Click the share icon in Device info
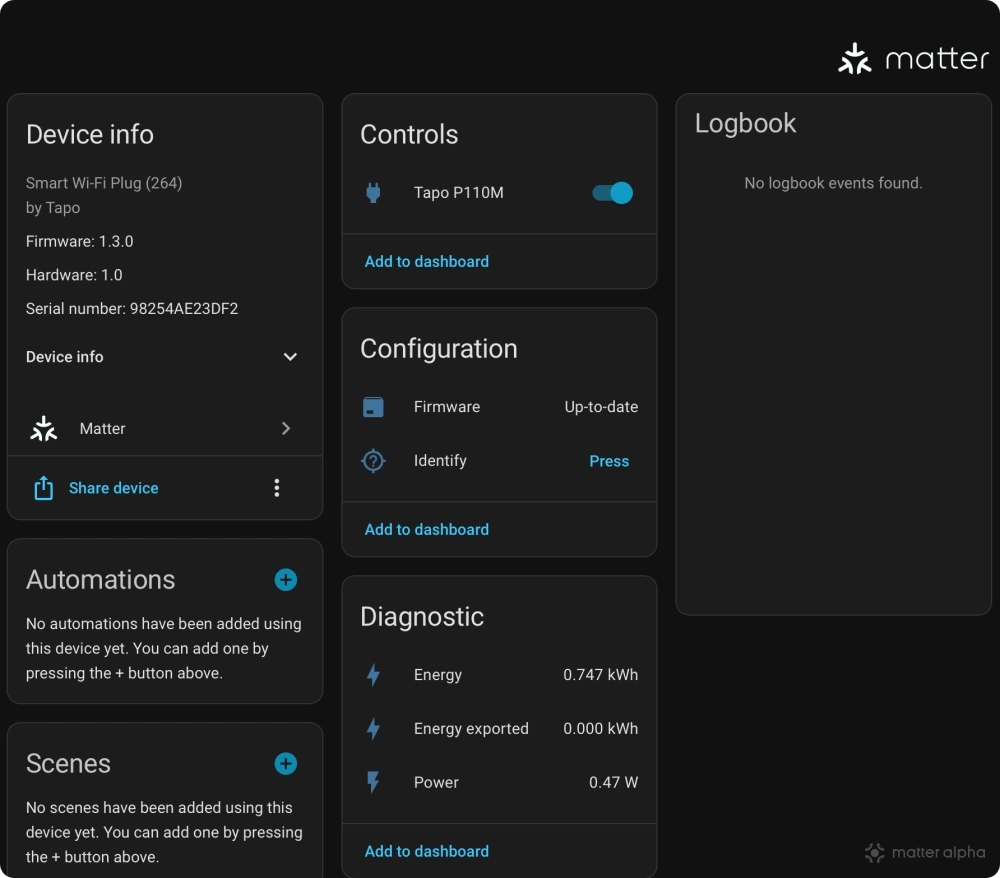 [x=43, y=488]
